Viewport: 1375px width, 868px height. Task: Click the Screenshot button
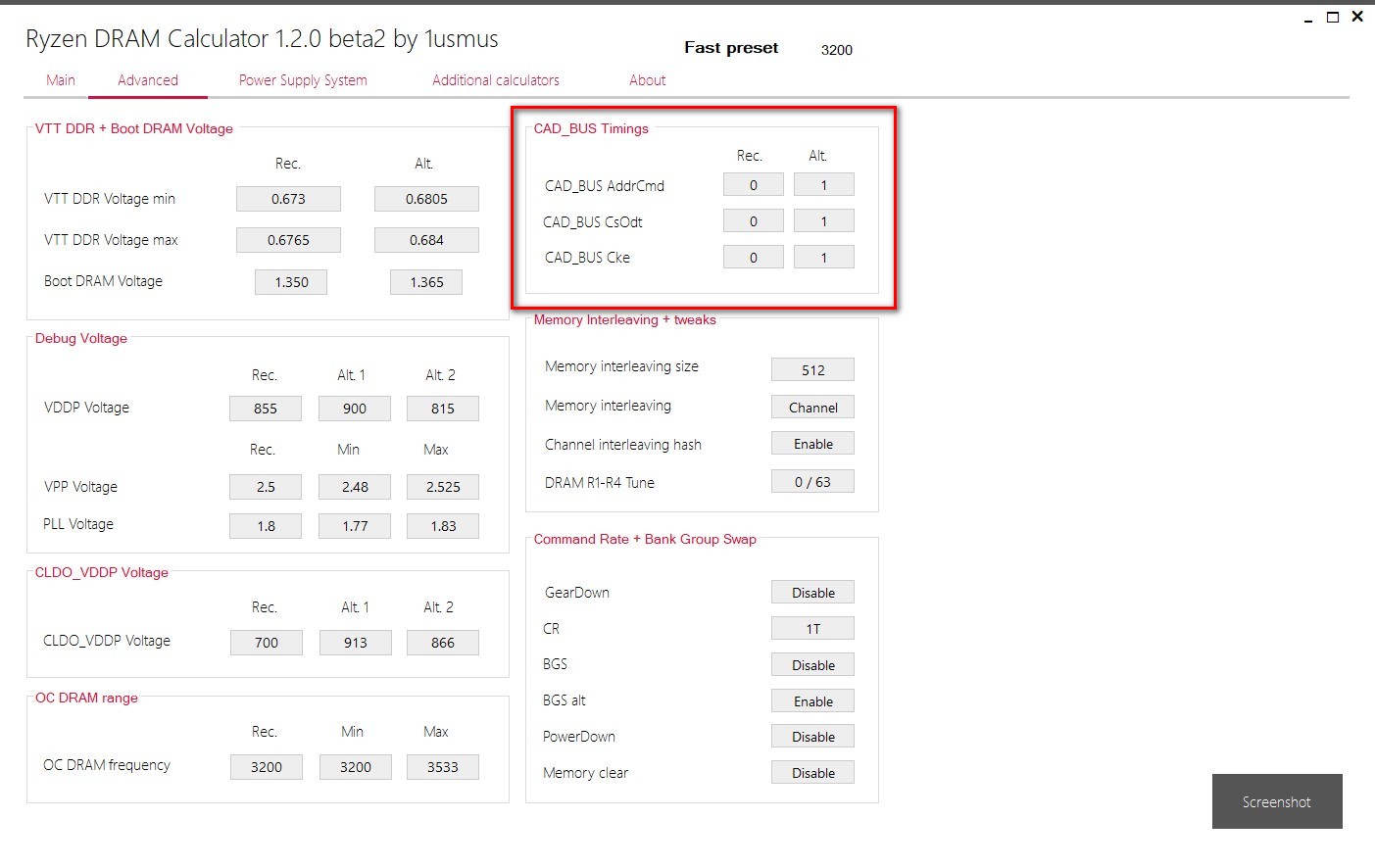(x=1277, y=801)
